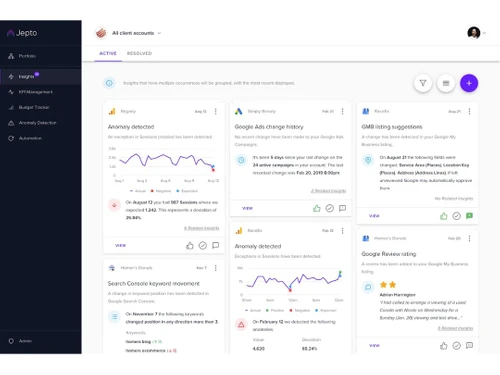Open the user profile avatar menu
The height and width of the screenshot is (375, 500).
tap(476, 33)
